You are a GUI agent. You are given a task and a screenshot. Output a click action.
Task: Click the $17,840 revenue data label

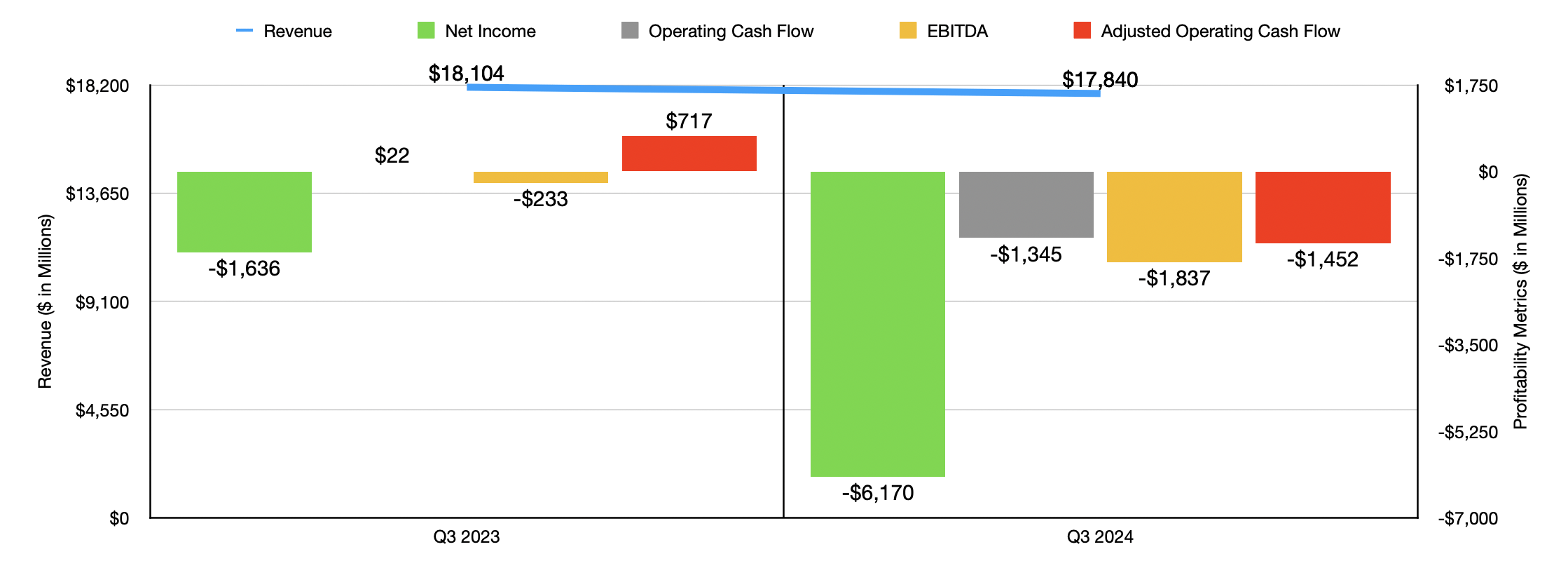(1100, 79)
